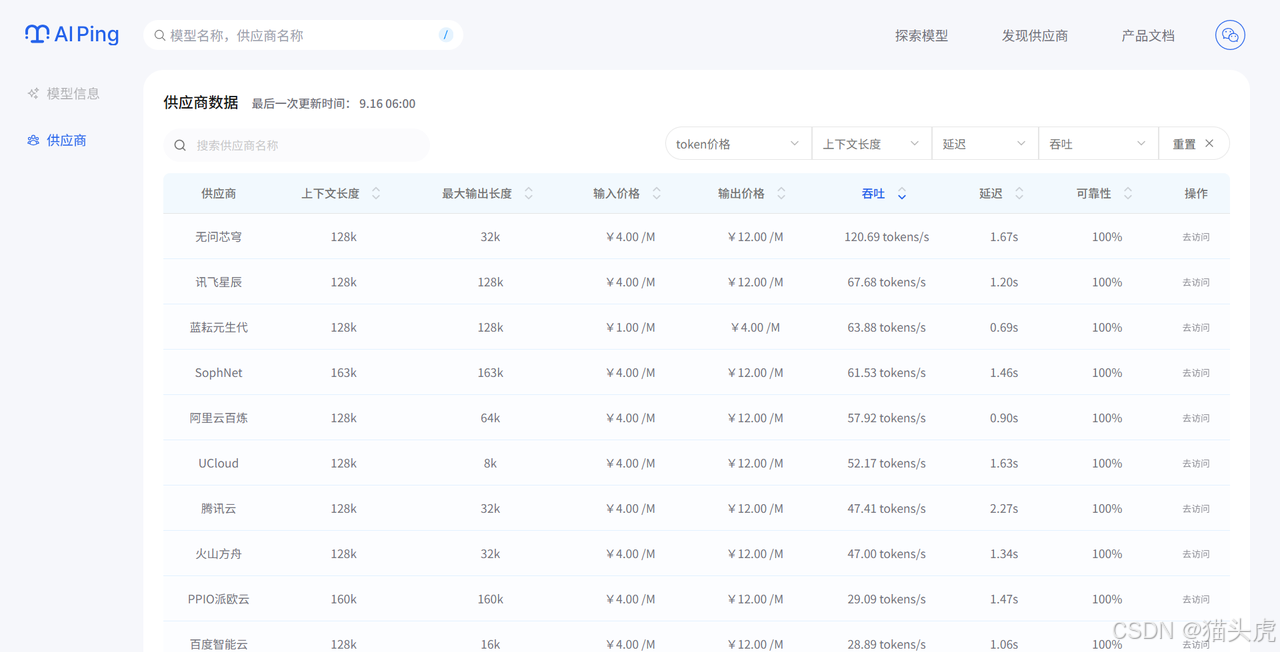Click the 0.69s latency value
1280x652 pixels.
pyautogui.click(x=1003, y=327)
